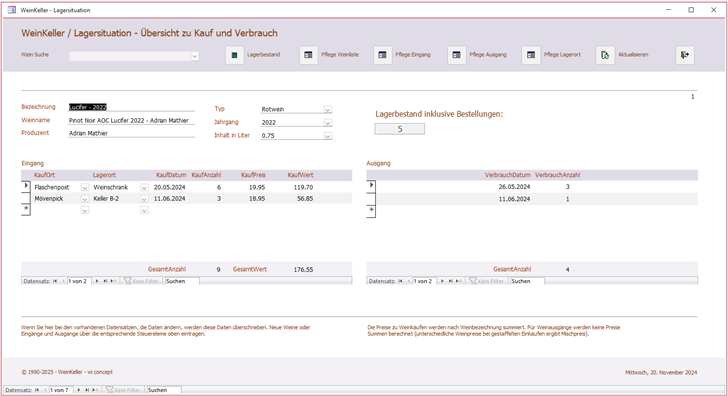Select the new-row asterisk selector in Ausgang
This screenshot has height=396, width=728.
click(x=371, y=211)
